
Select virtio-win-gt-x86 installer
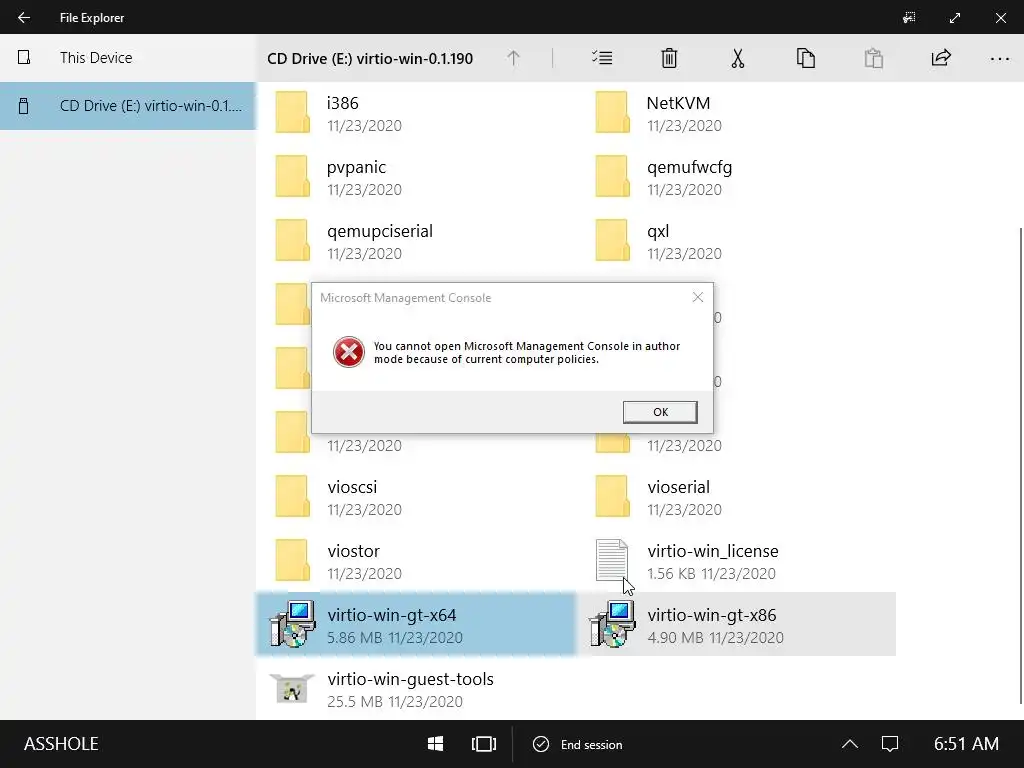(735, 624)
